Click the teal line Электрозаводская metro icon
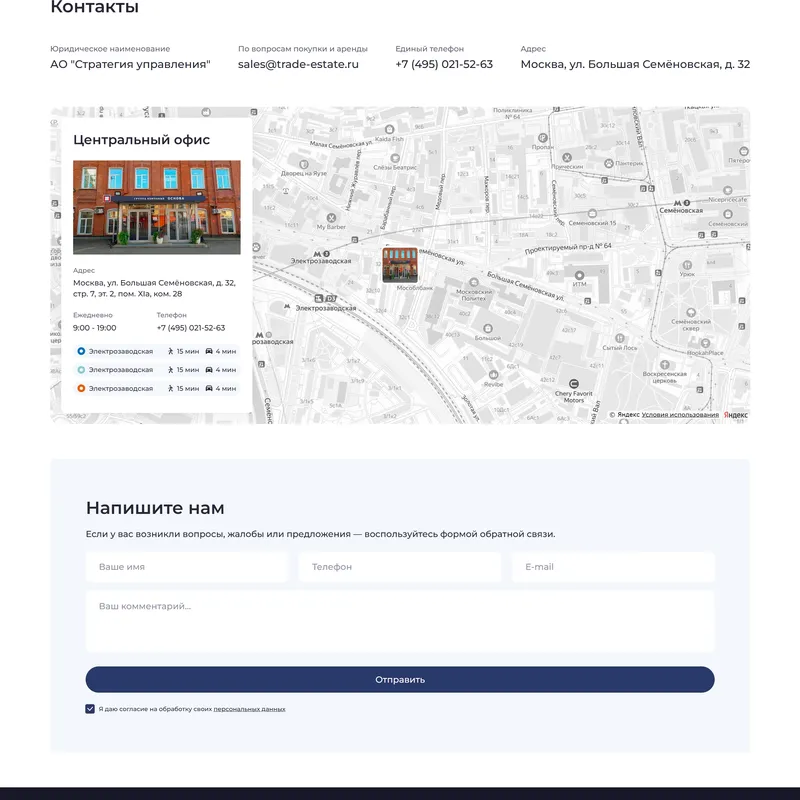Screen dimensions: 800x800 point(81,370)
